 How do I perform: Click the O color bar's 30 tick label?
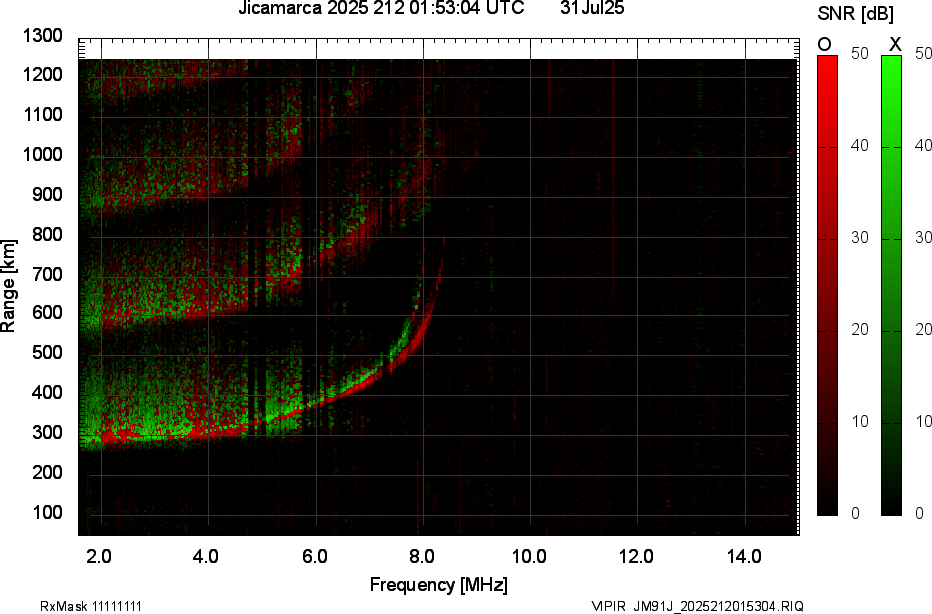tap(859, 238)
